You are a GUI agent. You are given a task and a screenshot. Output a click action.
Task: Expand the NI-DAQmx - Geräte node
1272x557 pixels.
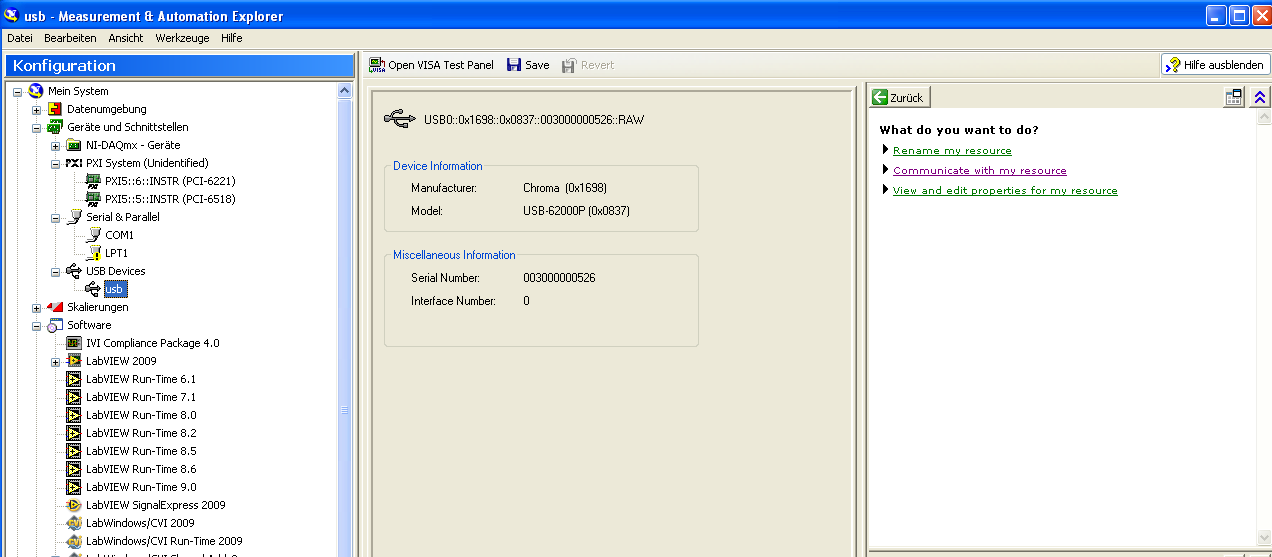55,145
